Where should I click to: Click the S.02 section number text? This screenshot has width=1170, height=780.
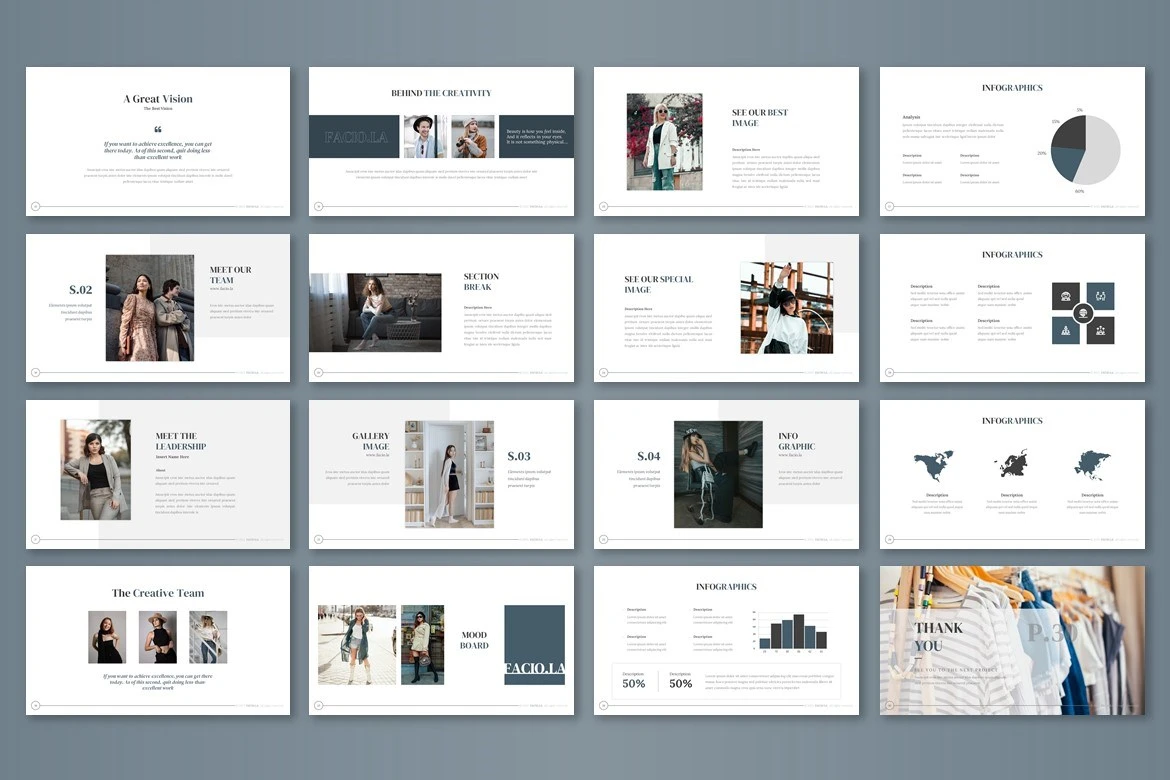point(81,290)
